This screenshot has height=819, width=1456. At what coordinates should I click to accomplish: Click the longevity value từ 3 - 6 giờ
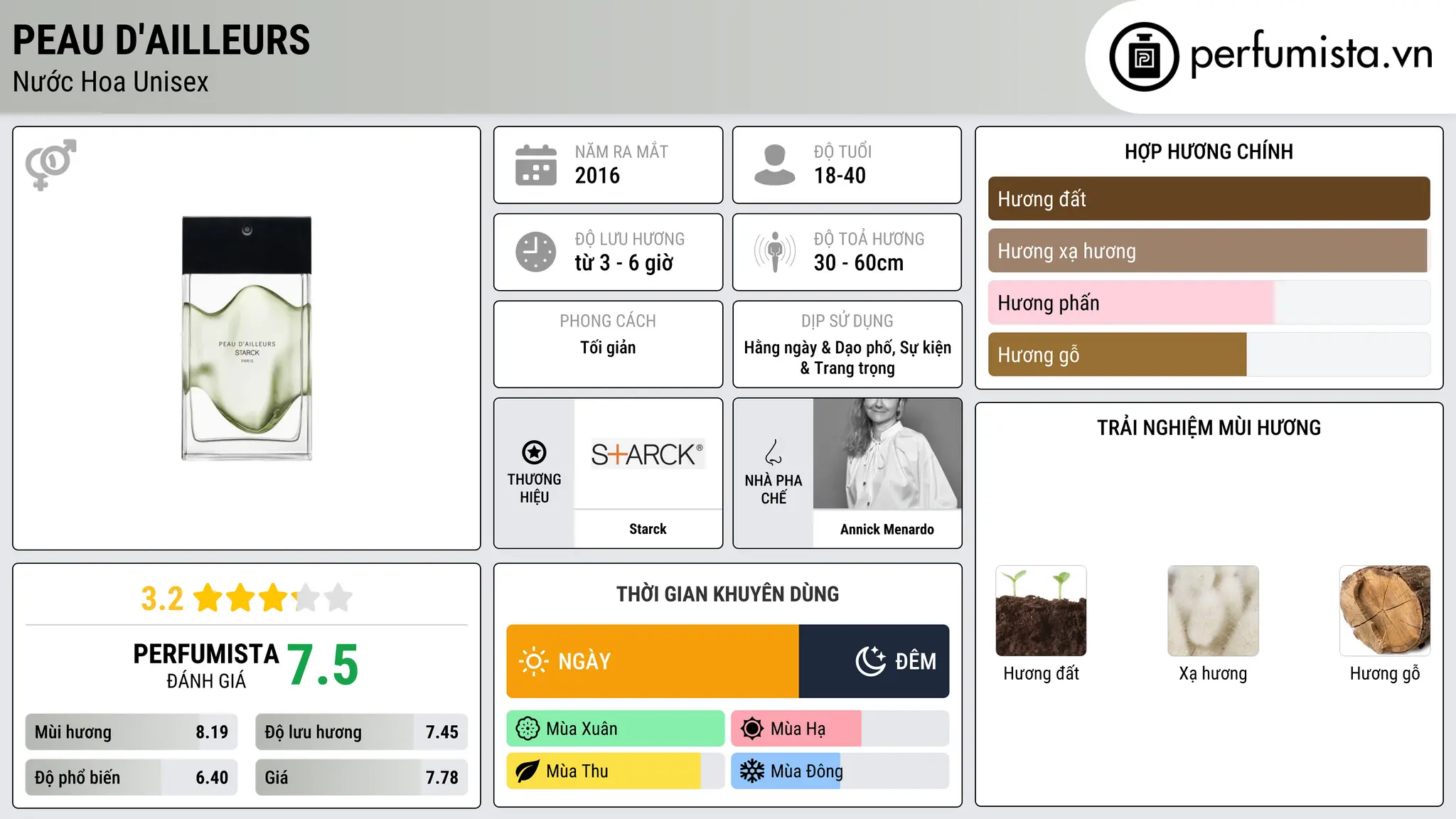pos(624,263)
